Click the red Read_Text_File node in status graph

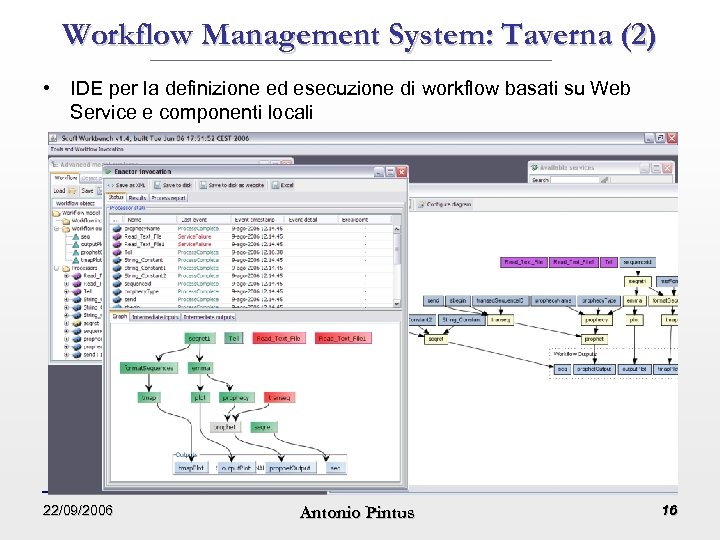pyautogui.click(x=278, y=338)
